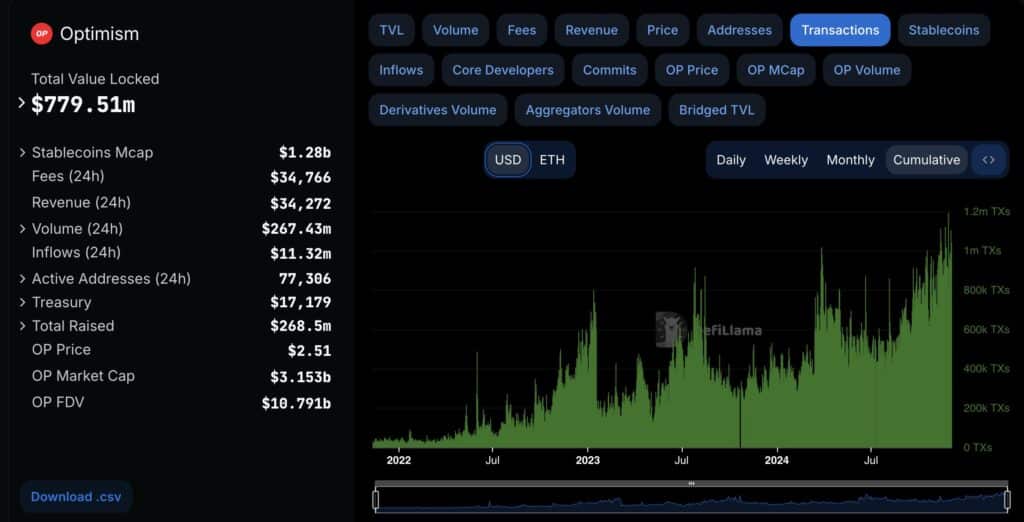Viewport: 1024px width, 522px height.
Task: Click the overview minimap in the range selector
Action: tap(691, 500)
